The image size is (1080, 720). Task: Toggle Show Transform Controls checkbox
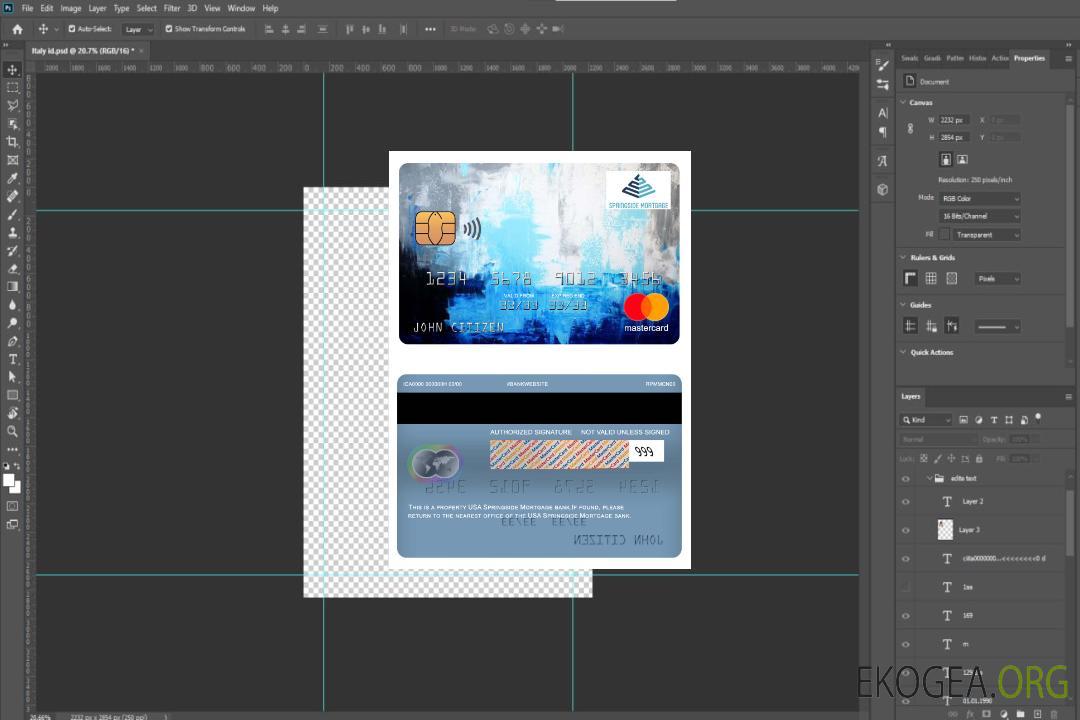point(169,29)
